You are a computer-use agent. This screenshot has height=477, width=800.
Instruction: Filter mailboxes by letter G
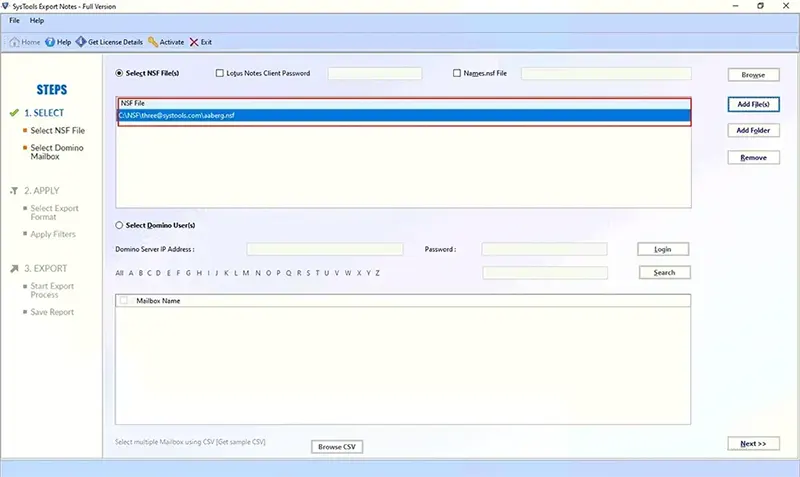188,273
